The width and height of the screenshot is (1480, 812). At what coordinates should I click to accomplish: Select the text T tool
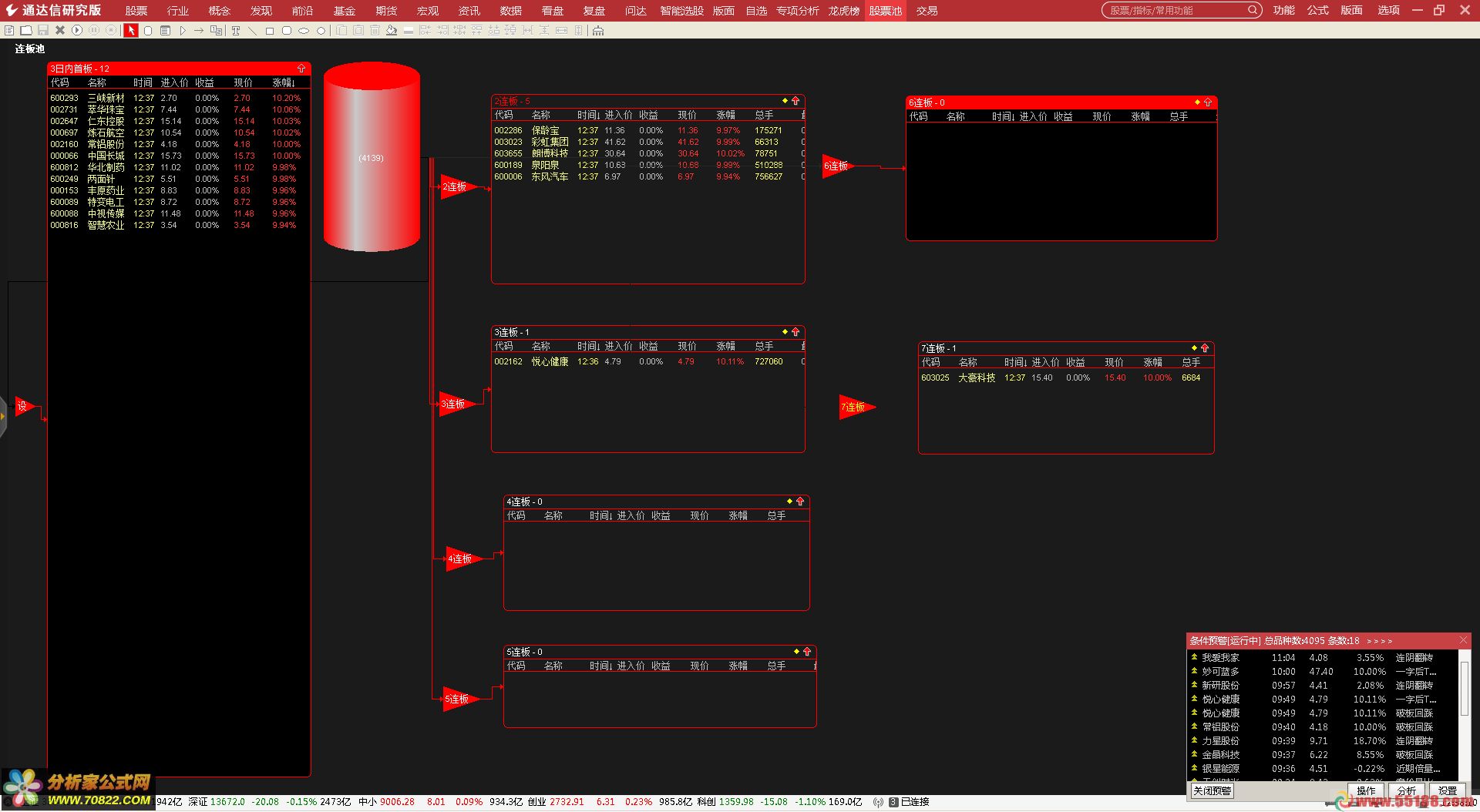click(236, 31)
